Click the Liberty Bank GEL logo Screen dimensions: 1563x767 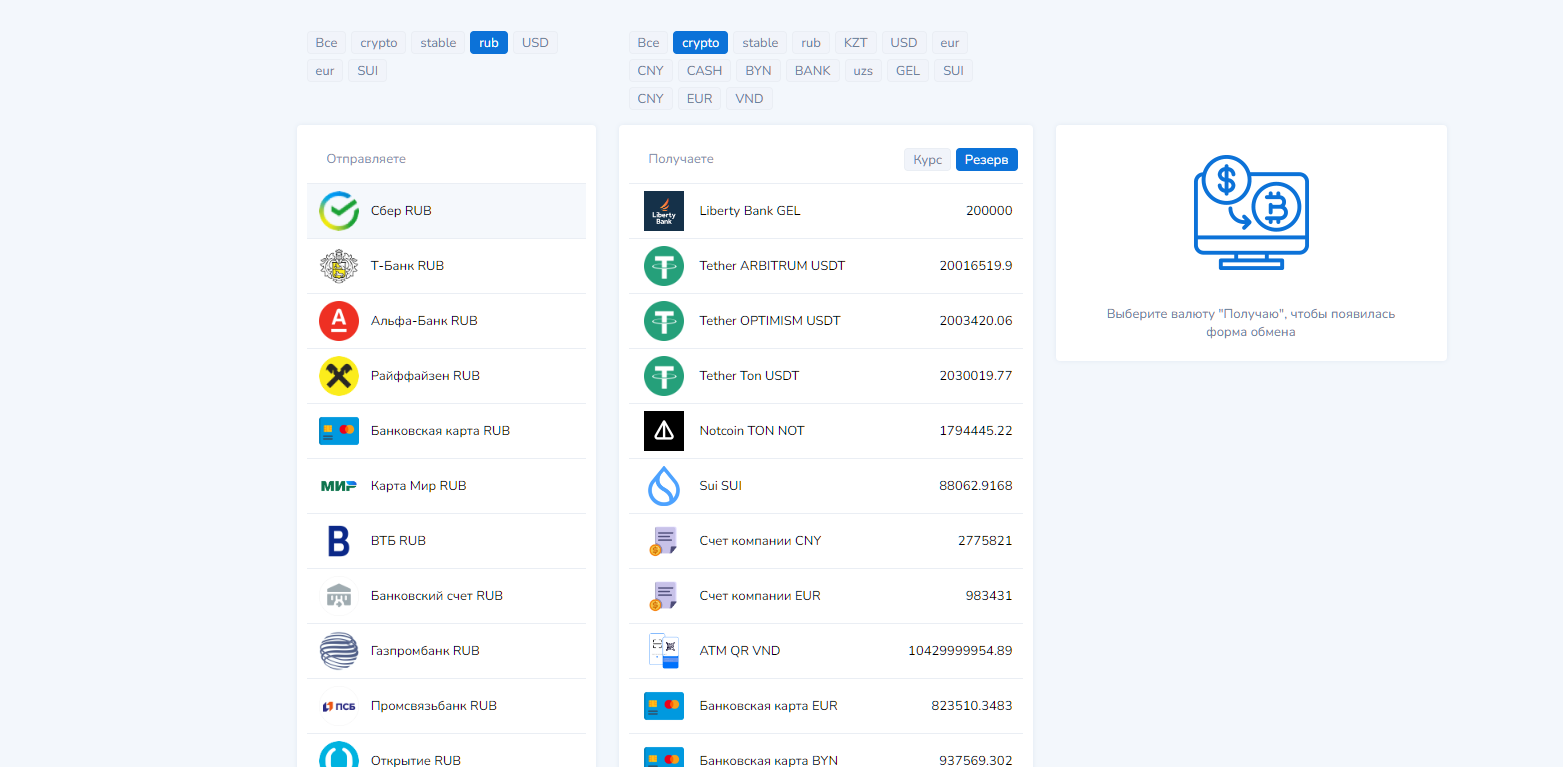point(664,211)
